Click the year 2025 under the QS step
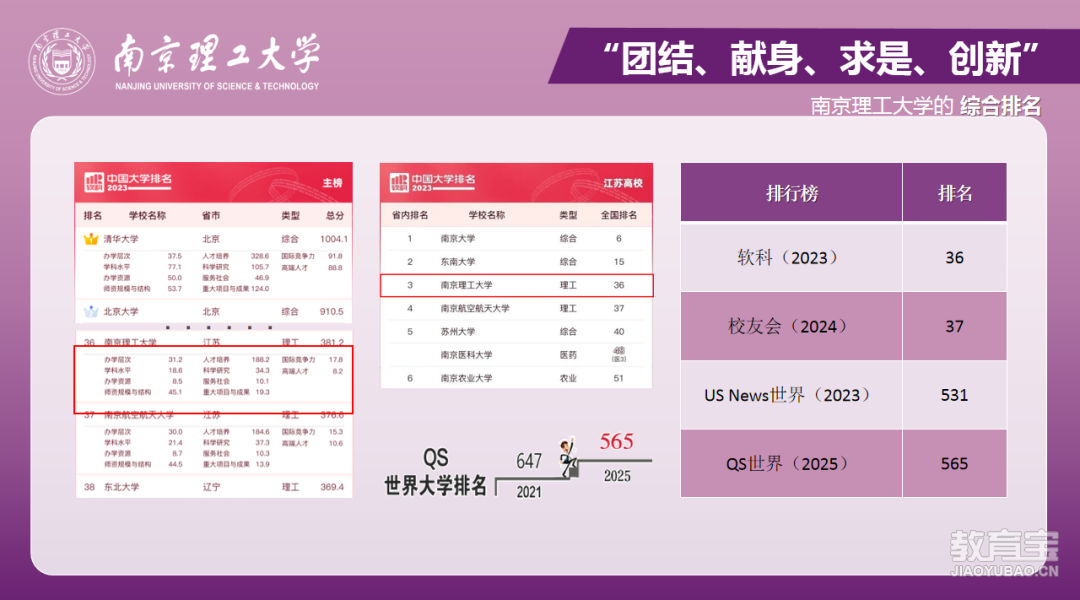Image resolution: width=1080 pixels, height=600 pixels. 617,476
